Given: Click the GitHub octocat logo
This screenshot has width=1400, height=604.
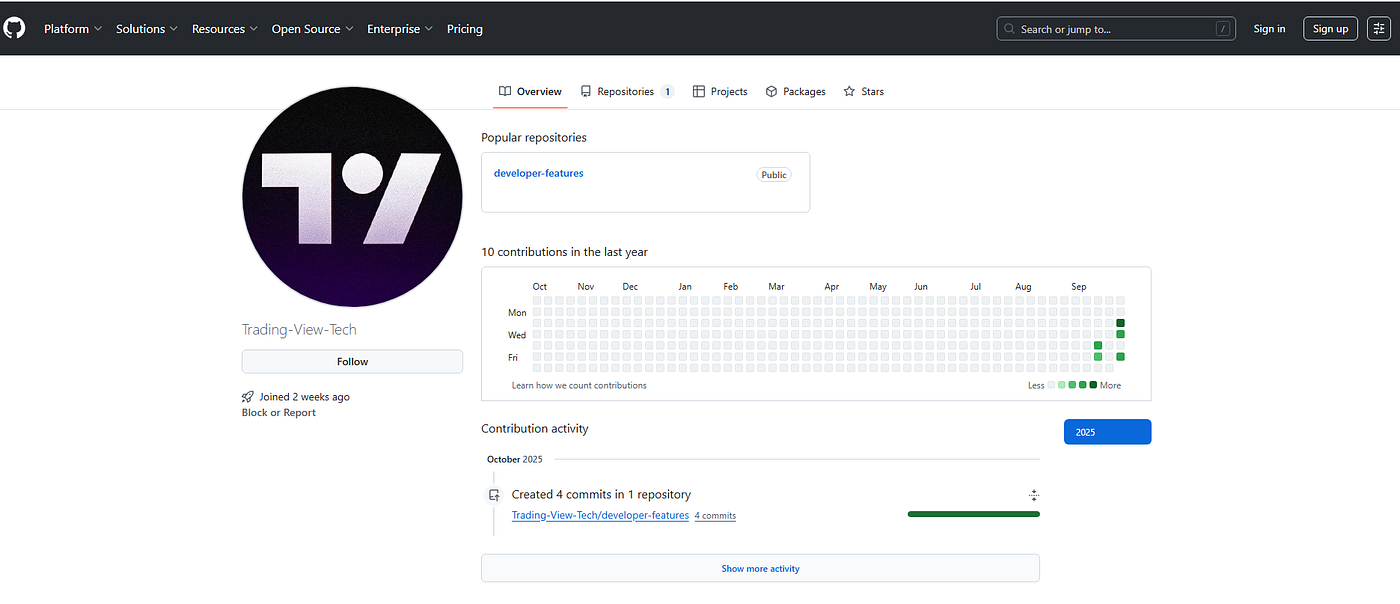Looking at the screenshot, I should click(14, 28).
